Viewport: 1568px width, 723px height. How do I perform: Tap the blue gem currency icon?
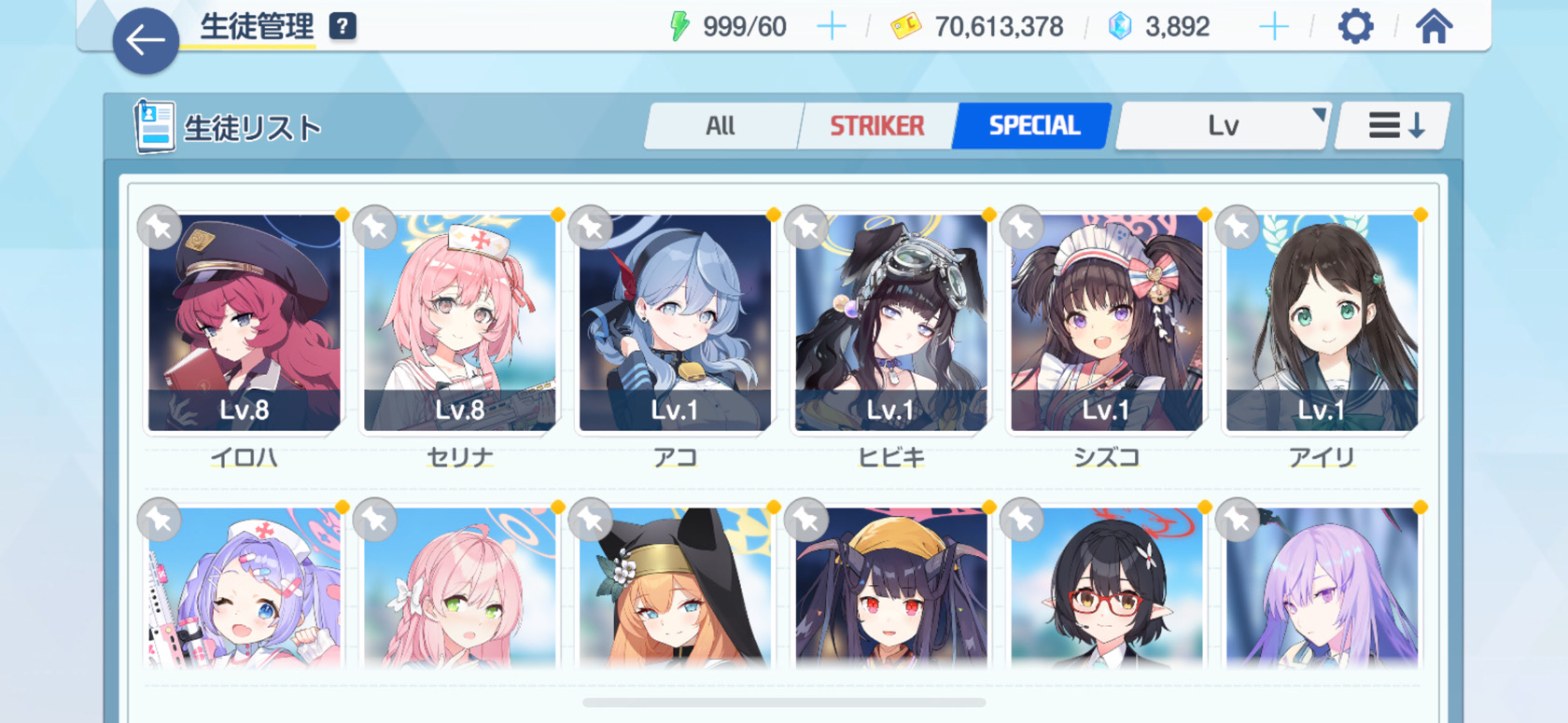(x=1119, y=26)
